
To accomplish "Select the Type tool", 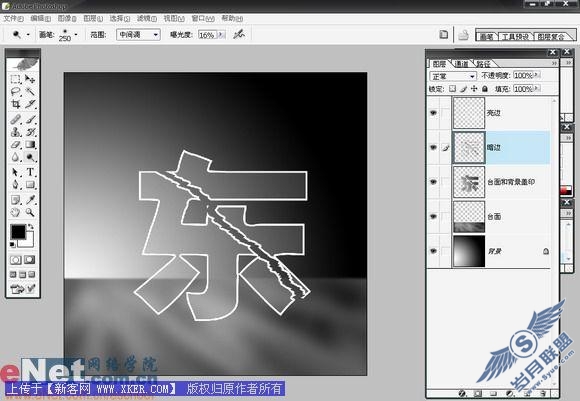I will [30, 172].
